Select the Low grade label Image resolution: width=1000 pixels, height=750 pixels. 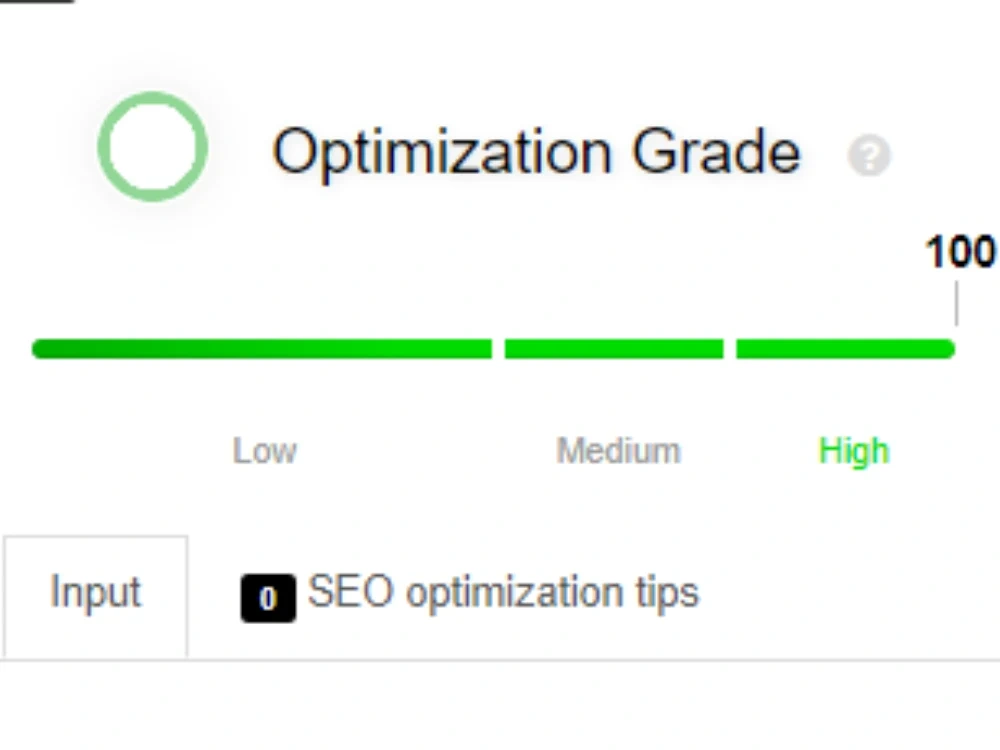pyautogui.click(x=265, y=451)
